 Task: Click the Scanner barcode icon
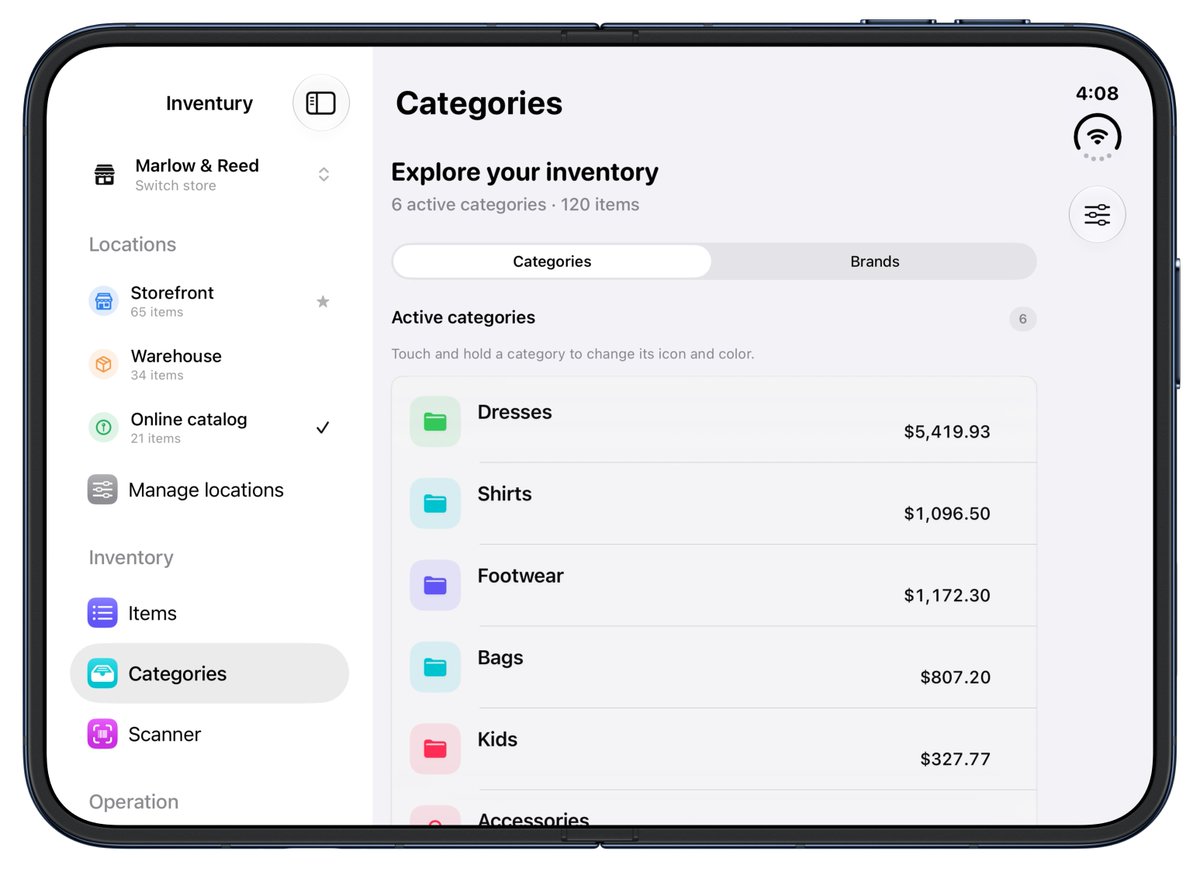coord(102,734)
